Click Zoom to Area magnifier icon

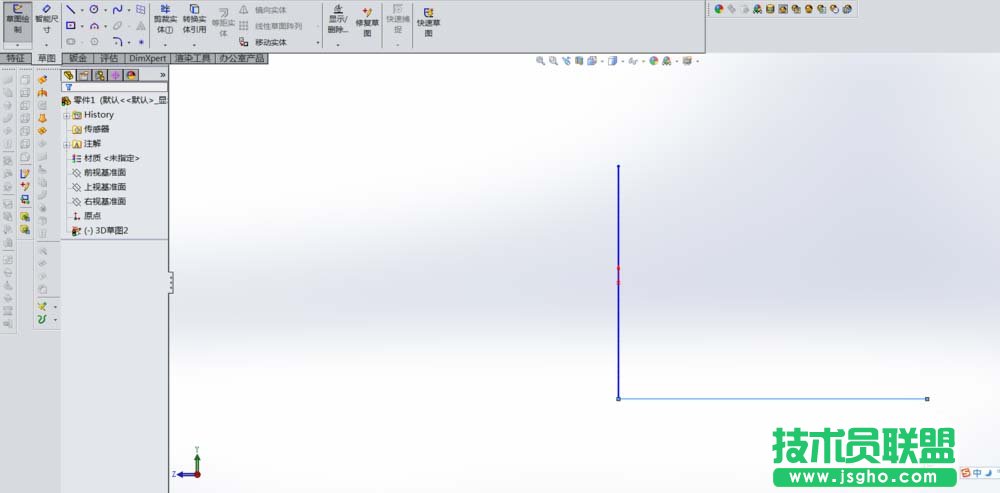(x=553, y=61)
